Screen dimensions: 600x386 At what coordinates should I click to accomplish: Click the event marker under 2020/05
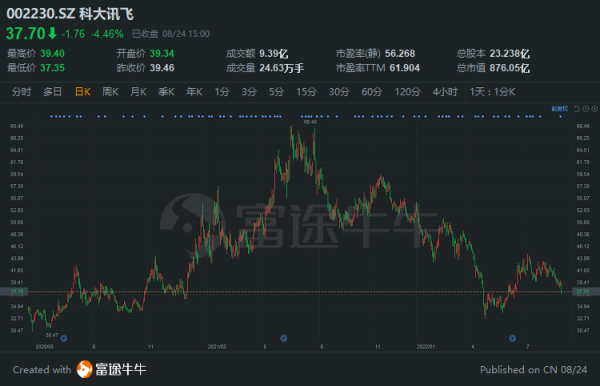coord(64,338)
